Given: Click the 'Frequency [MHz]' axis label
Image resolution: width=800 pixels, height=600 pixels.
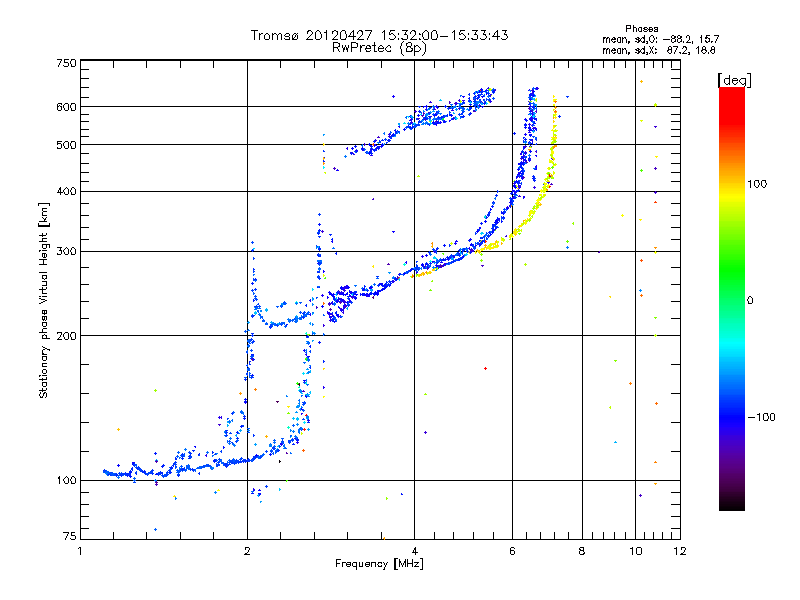Looking at the screenshot, I should (379, 564).
